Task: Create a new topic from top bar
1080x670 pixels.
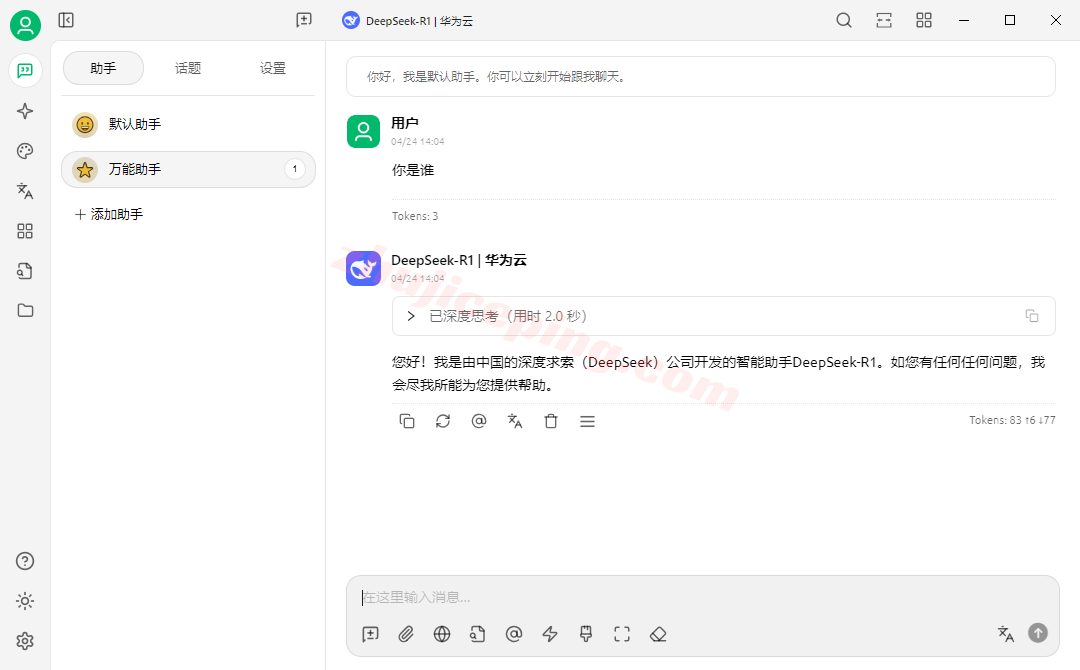Action: 304,20
